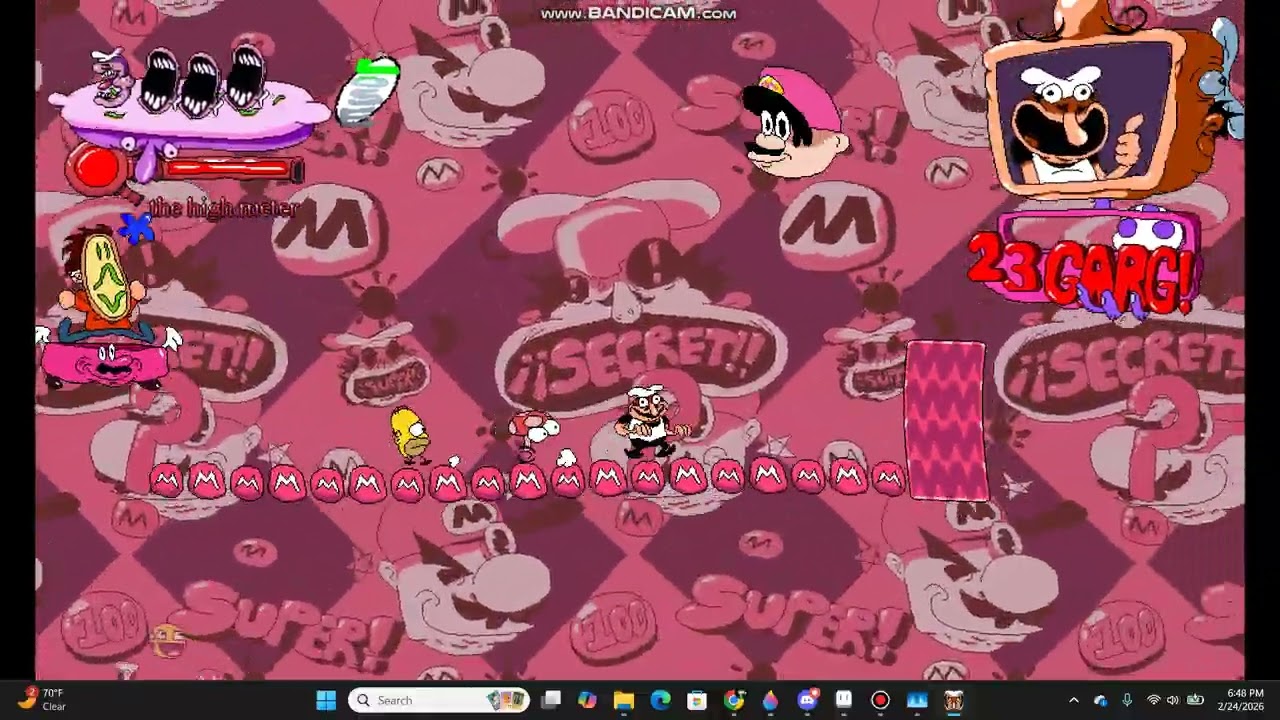Click the blue star sparkle icon
This screenshot has width=1280, height=720.
coord(135,227)
